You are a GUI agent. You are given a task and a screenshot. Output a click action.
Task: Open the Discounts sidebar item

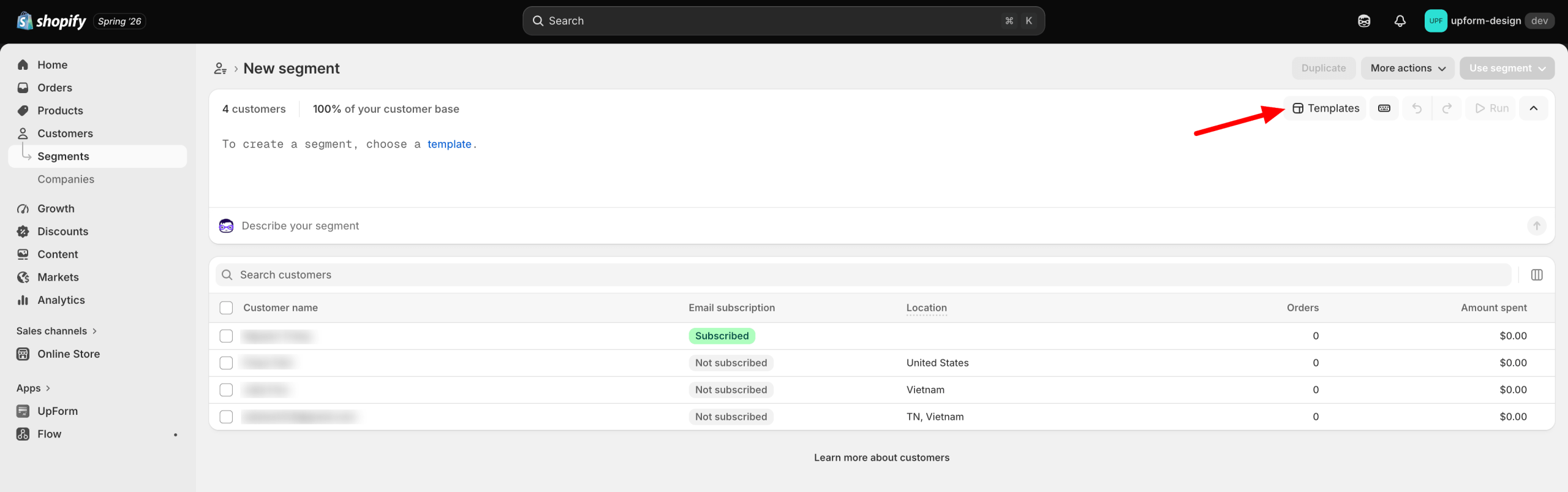click(98, 232)
